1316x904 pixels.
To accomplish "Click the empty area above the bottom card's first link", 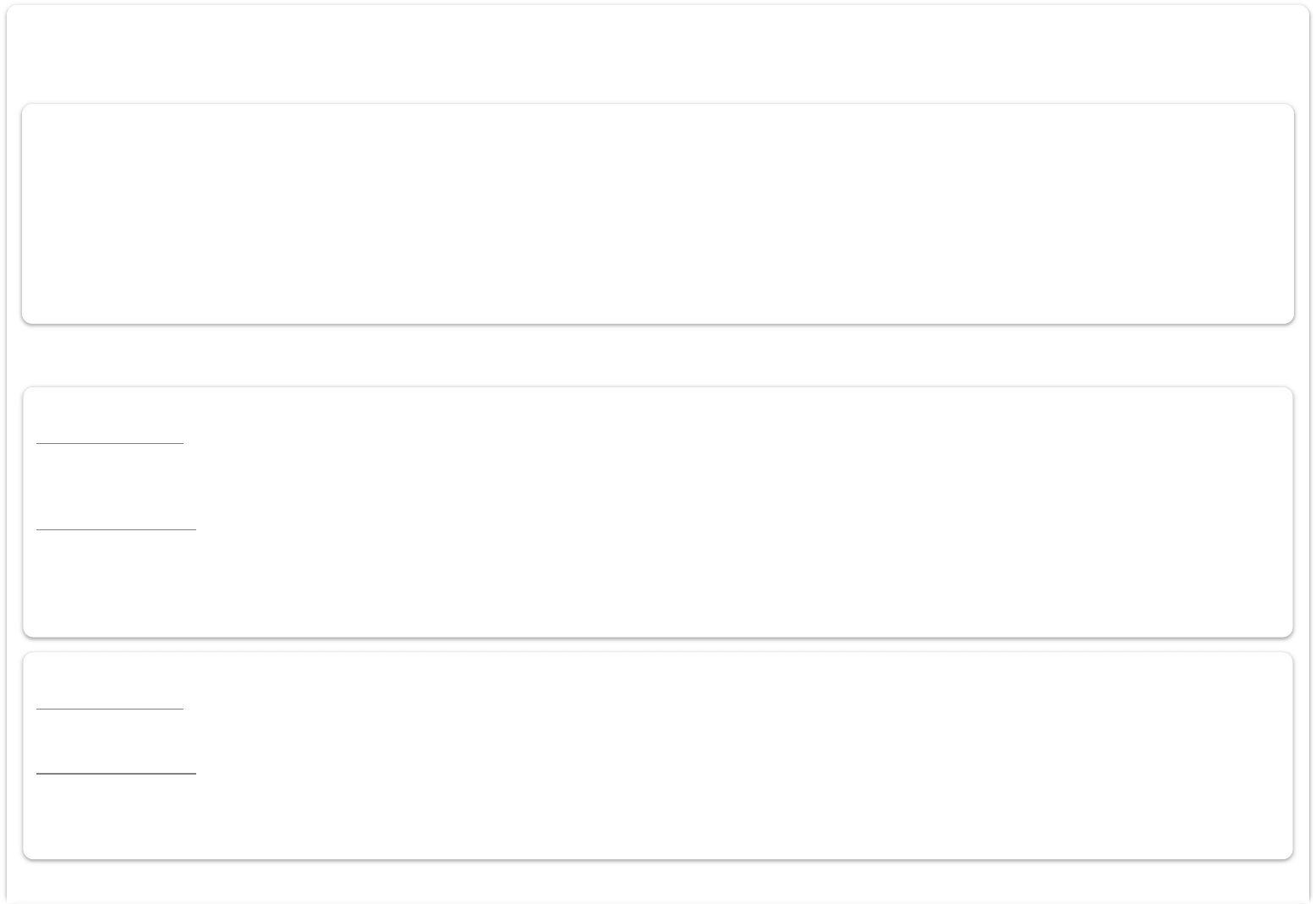I will [109, 677].
